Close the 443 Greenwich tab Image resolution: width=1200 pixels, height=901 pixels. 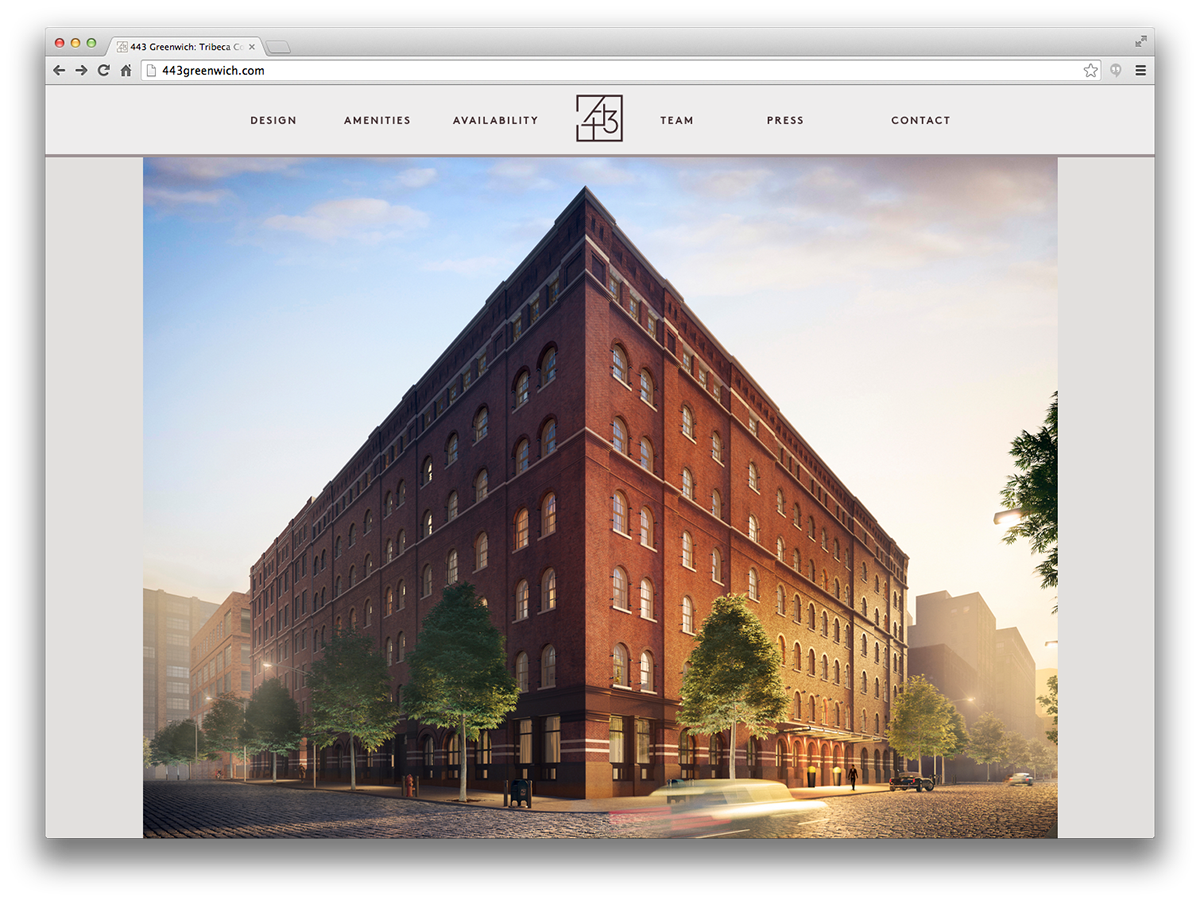(x=251, y=47)
